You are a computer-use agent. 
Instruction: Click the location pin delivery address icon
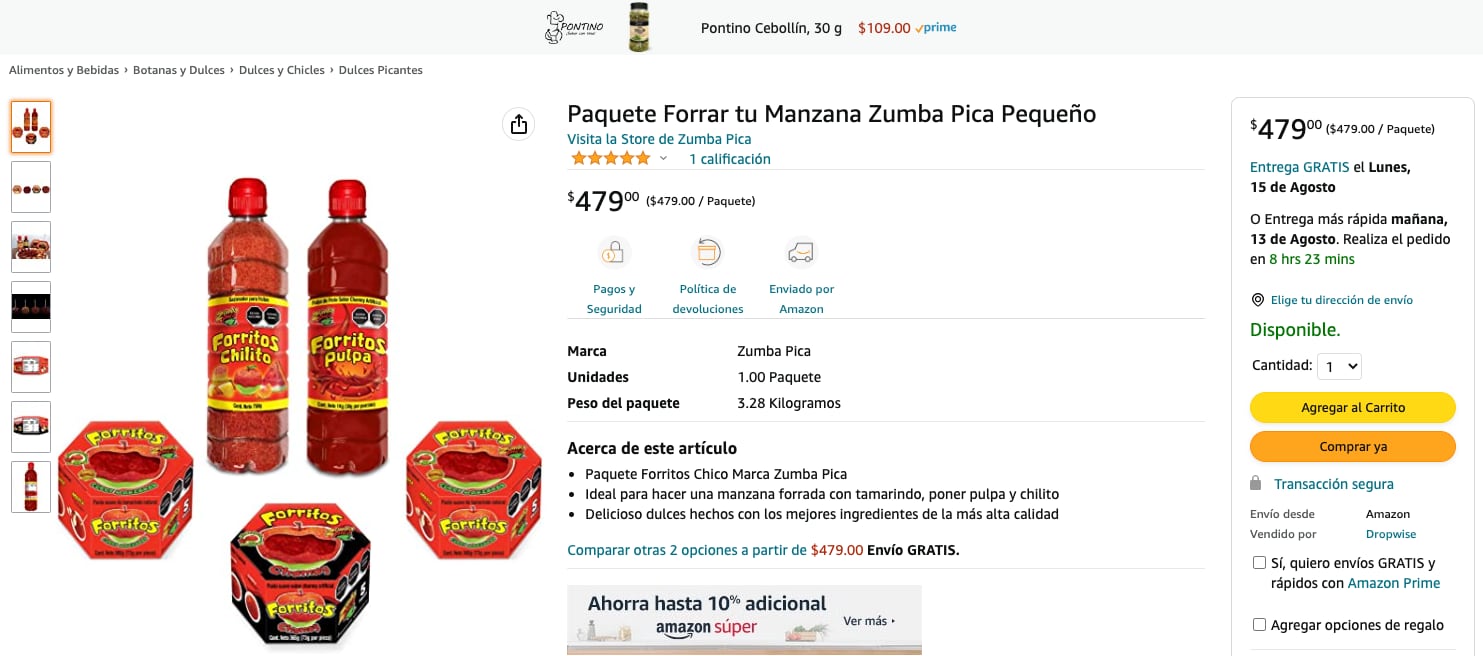tap(1258, 300)
